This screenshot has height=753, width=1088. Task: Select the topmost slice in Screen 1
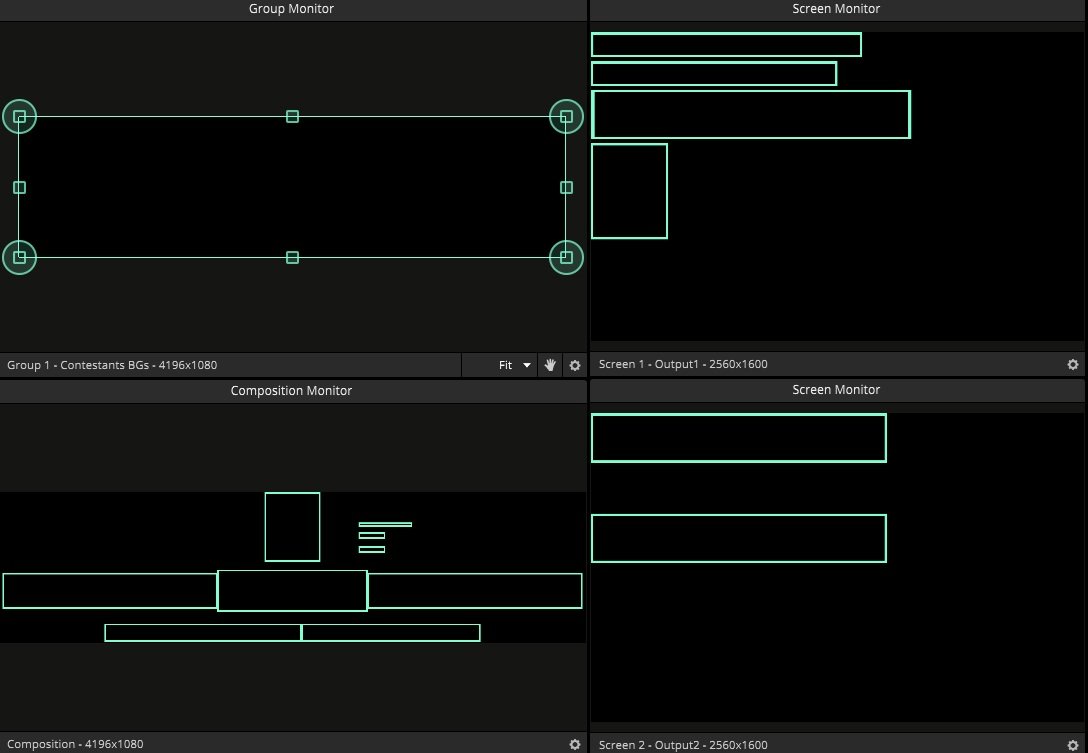pyautogui.click(x=726, y=45)
